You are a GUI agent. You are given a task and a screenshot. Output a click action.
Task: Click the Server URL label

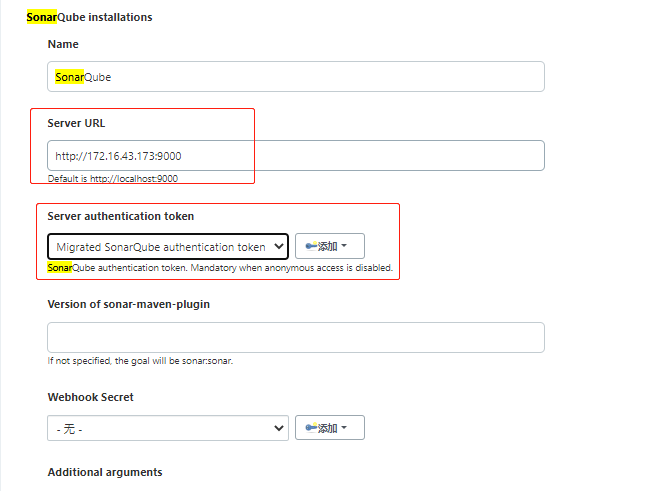coord(76,123)
